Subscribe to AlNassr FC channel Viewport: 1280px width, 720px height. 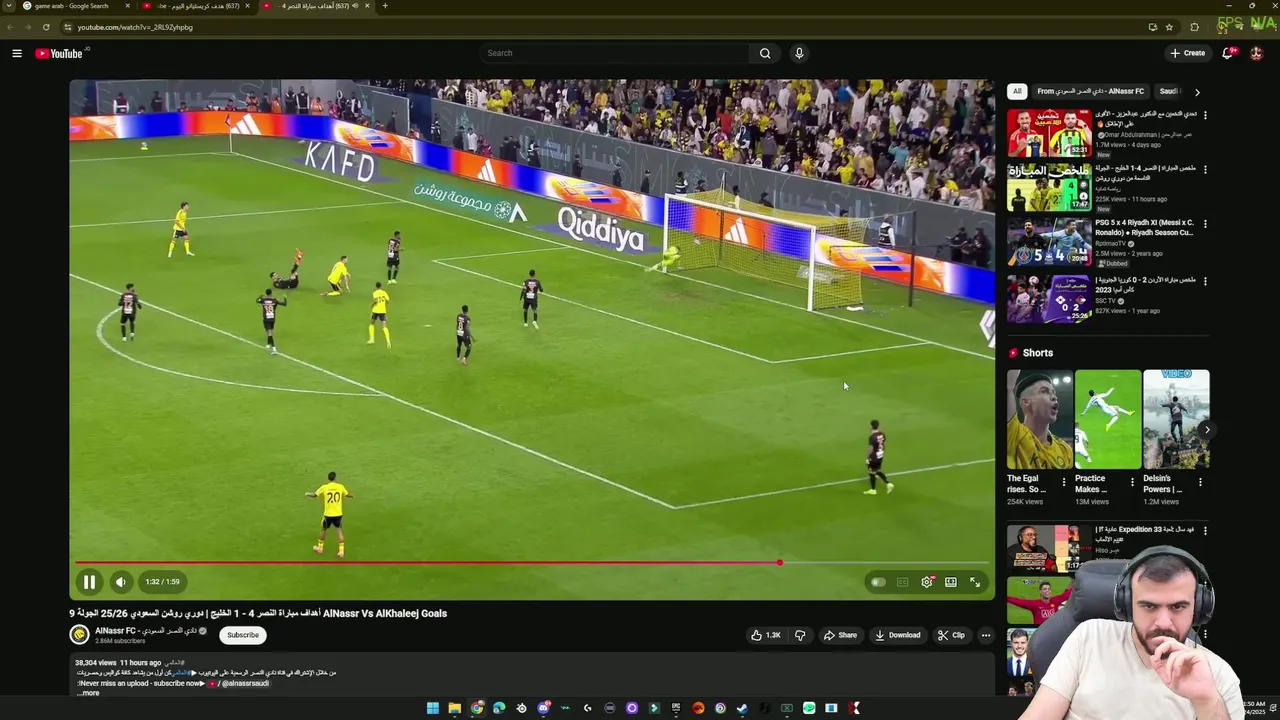242,635
